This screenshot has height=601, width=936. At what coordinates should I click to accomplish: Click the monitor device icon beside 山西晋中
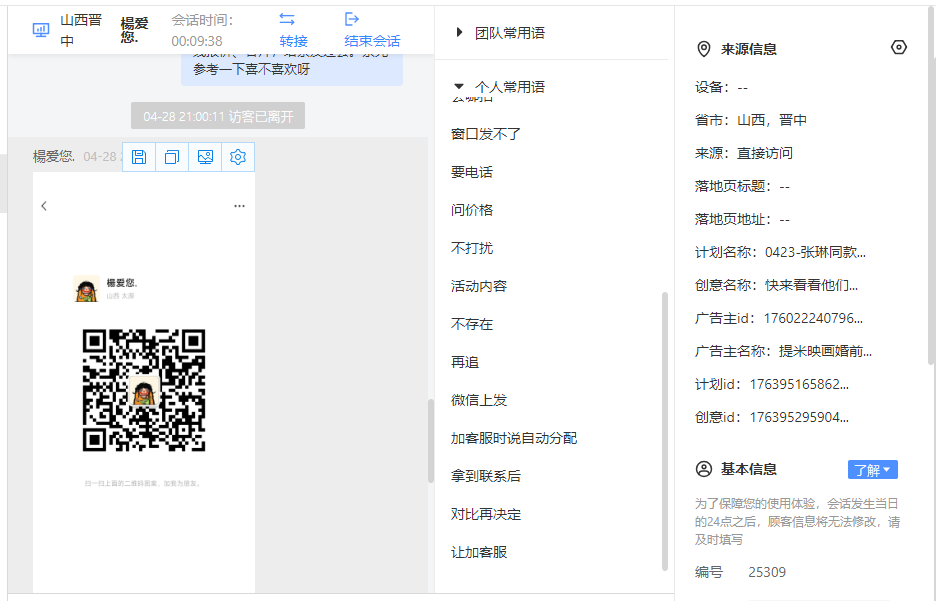(x=41, y=30)
